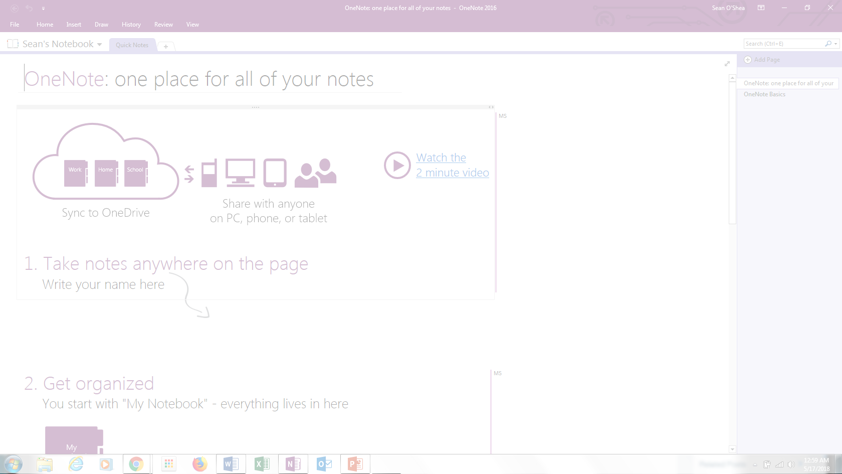Screen dimensions: 842x474
Task: Click the search magnifier icon
Action: click(x=828, y=43)
